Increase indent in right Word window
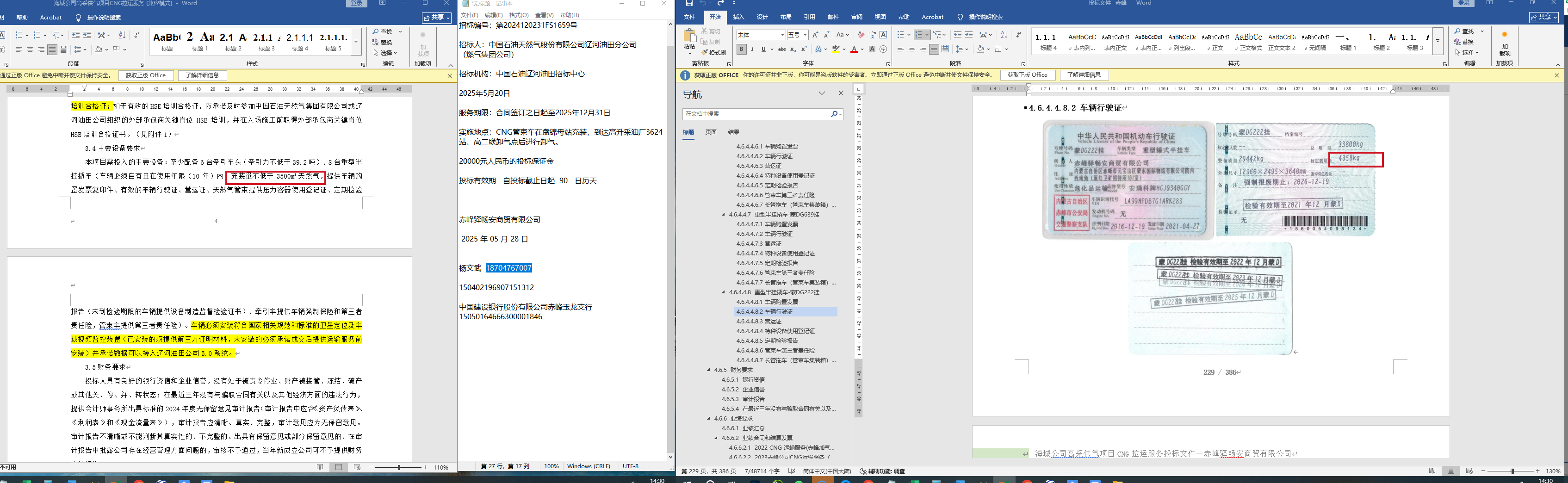Image resolution: width=1568 pixels, height=483 pixels. tap(969, 35)
